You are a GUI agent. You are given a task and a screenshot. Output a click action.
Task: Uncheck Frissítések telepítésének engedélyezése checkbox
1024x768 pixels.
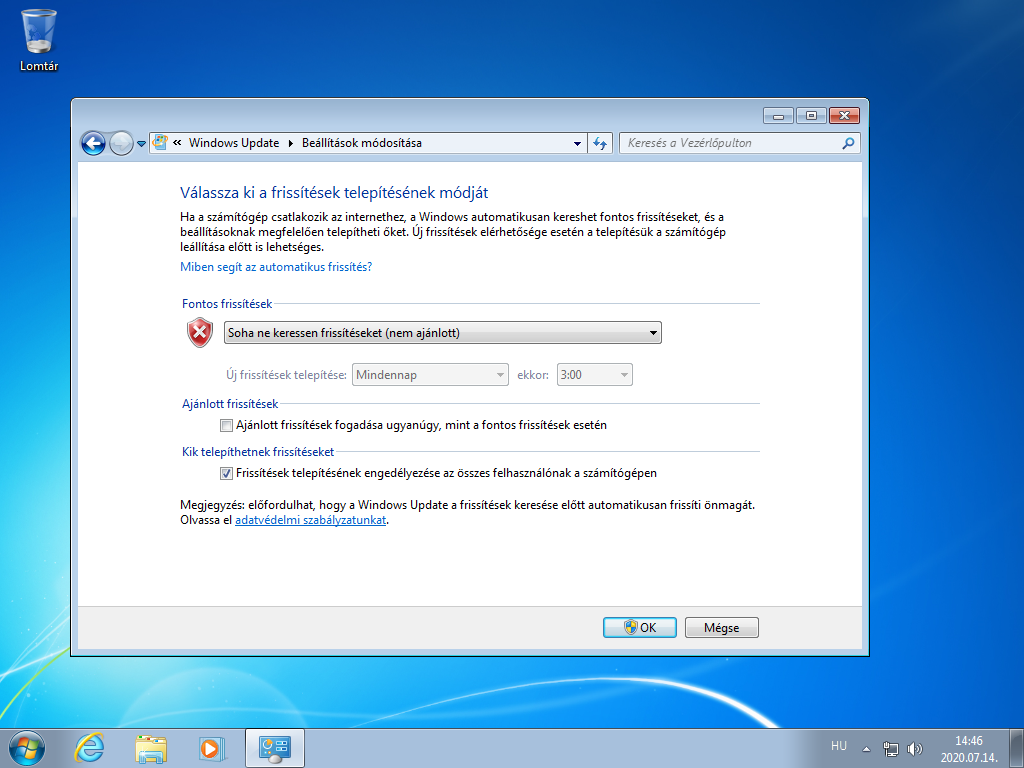[226, 473]
